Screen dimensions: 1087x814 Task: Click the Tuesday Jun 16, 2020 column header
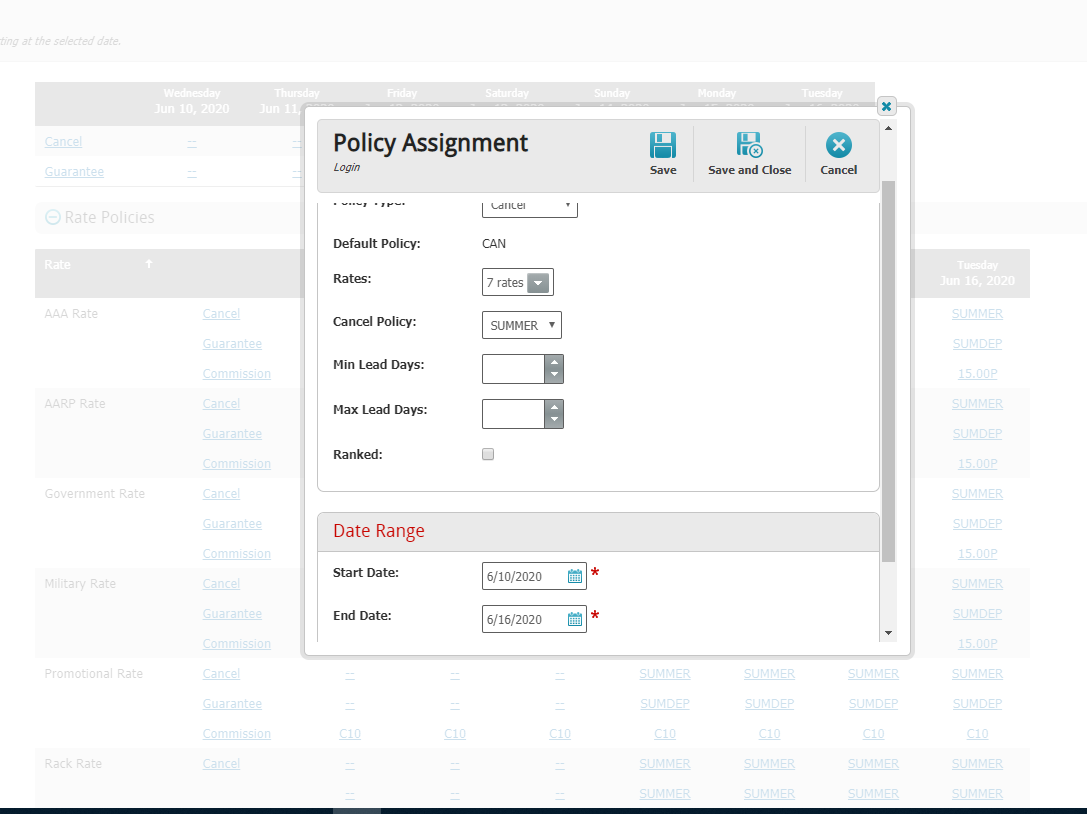977,272
